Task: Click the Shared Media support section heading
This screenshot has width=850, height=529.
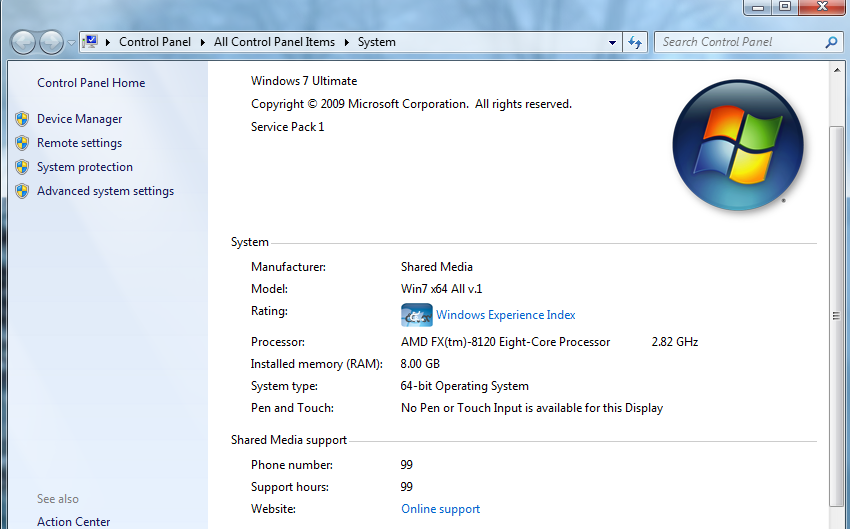Action: (289, 440)
